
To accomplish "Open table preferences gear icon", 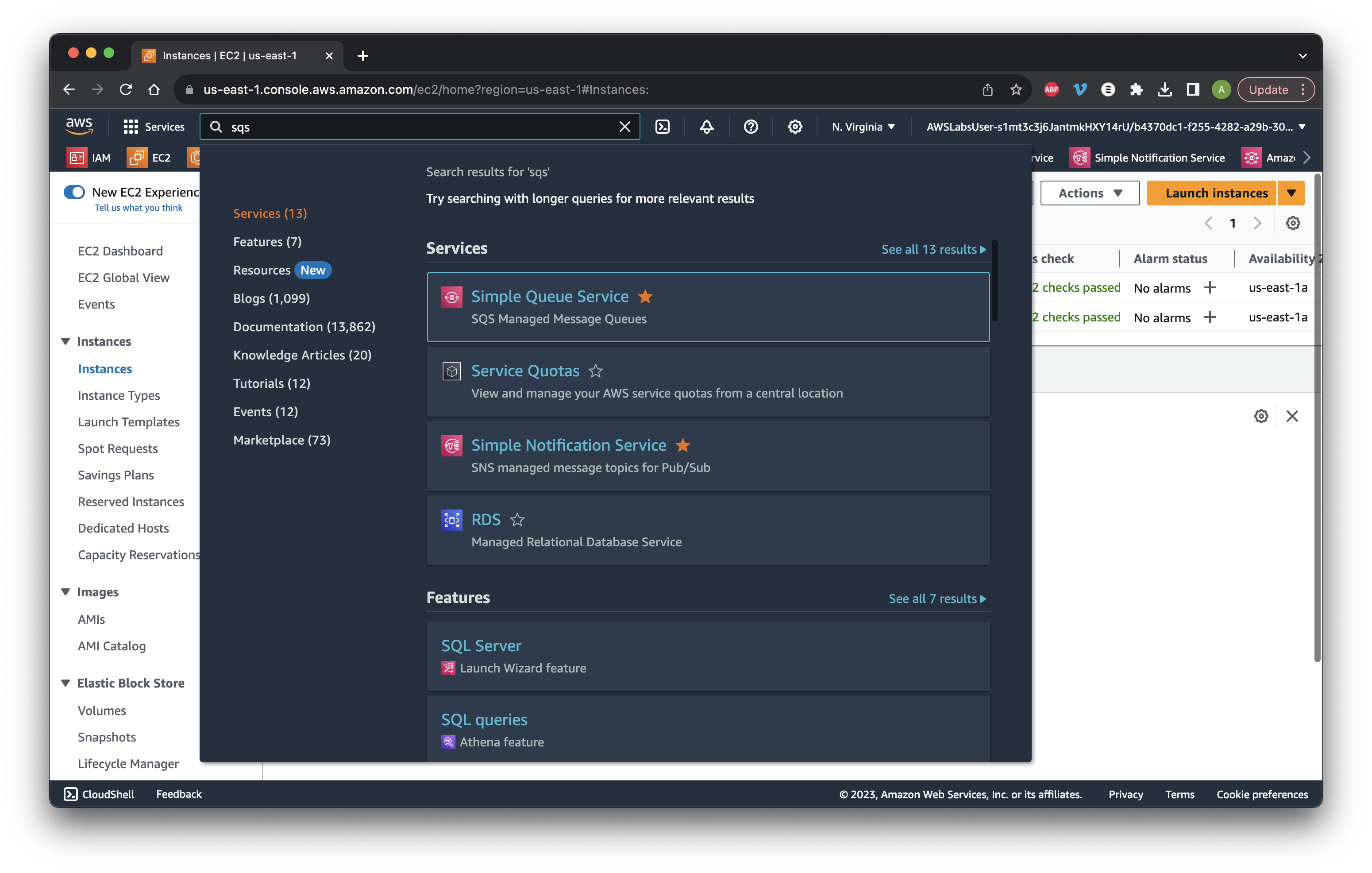I will click(1293, 224).
